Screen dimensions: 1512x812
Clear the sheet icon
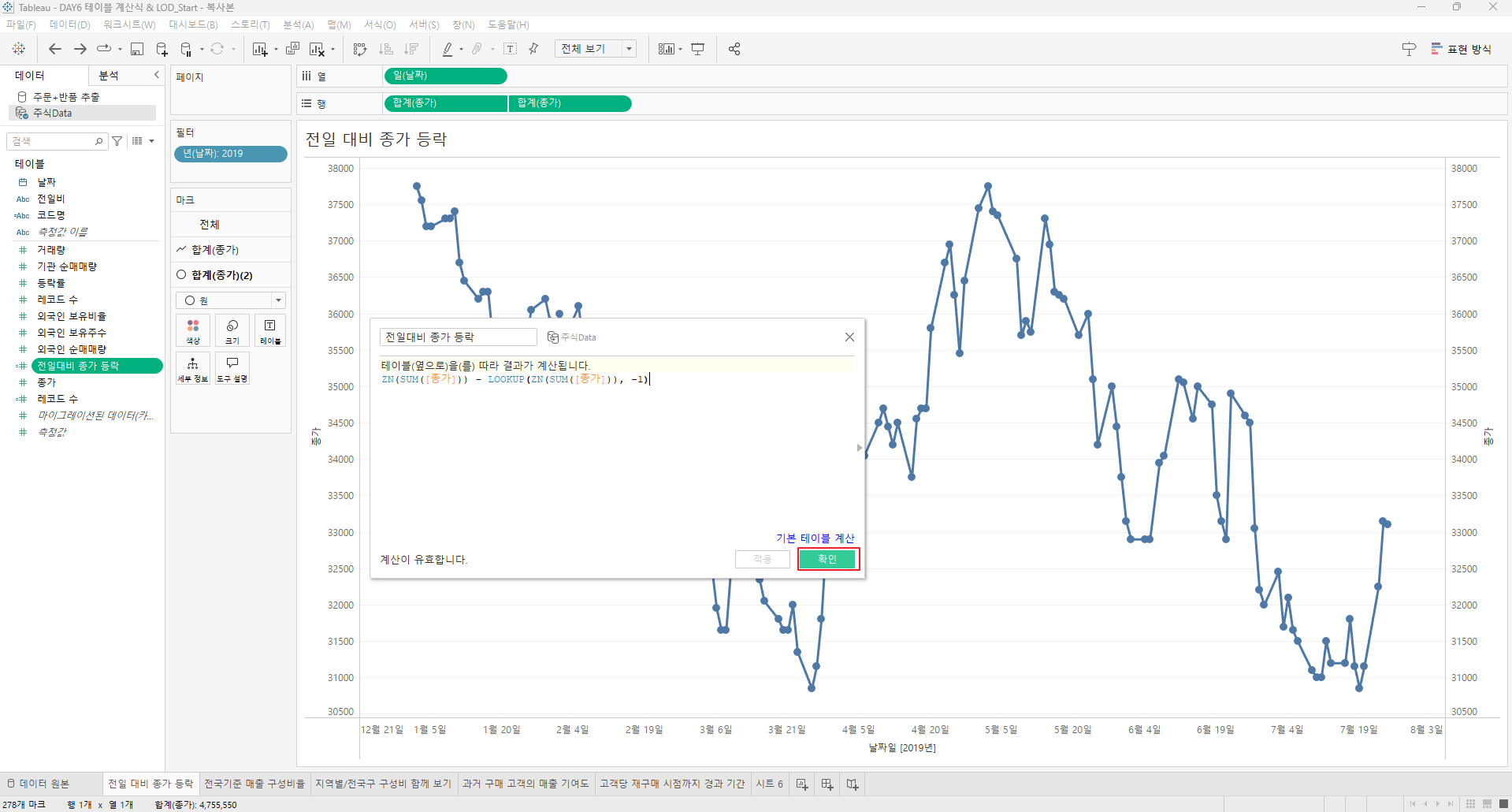(317, 49)
